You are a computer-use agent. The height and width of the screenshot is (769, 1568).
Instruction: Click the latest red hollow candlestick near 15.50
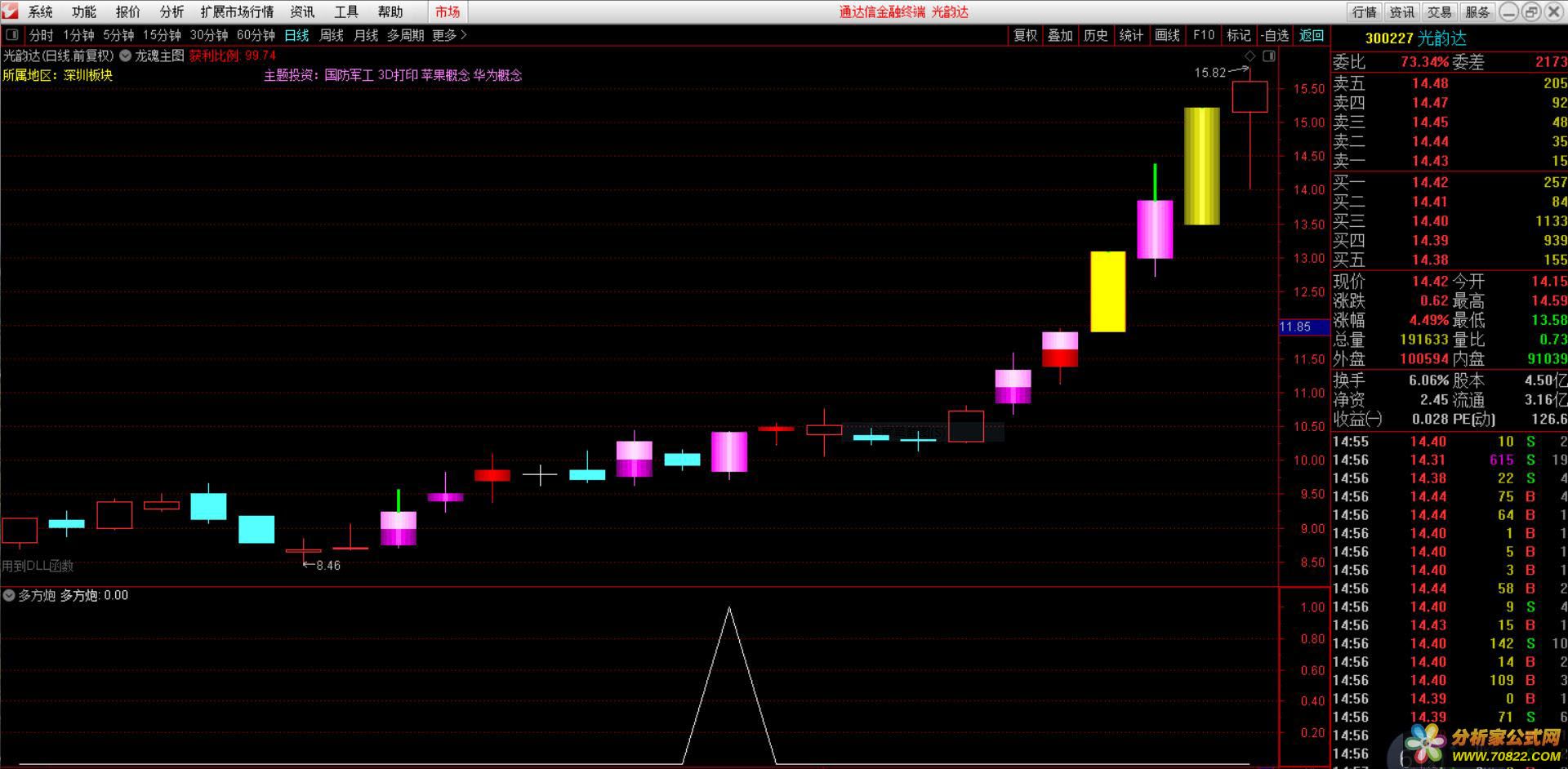1249,96
